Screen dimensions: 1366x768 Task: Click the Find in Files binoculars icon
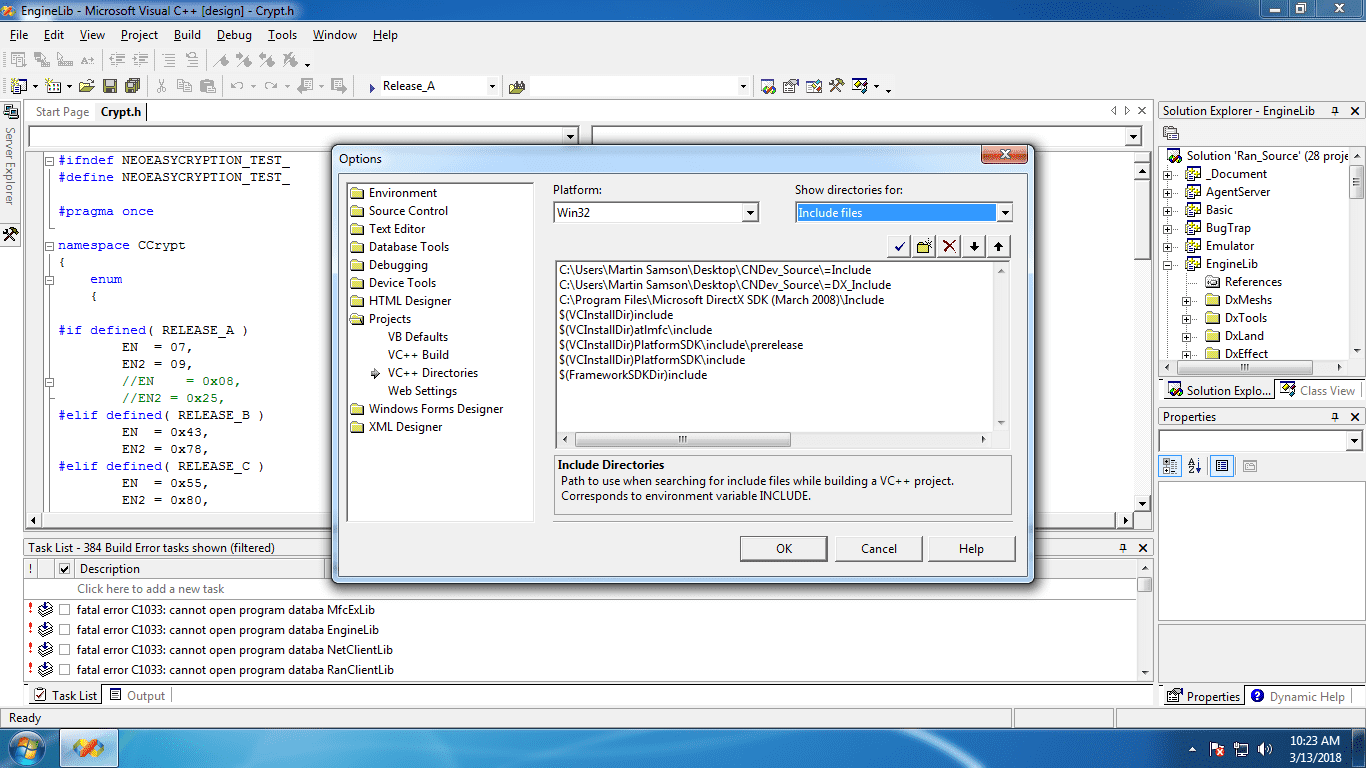(517, 87)
